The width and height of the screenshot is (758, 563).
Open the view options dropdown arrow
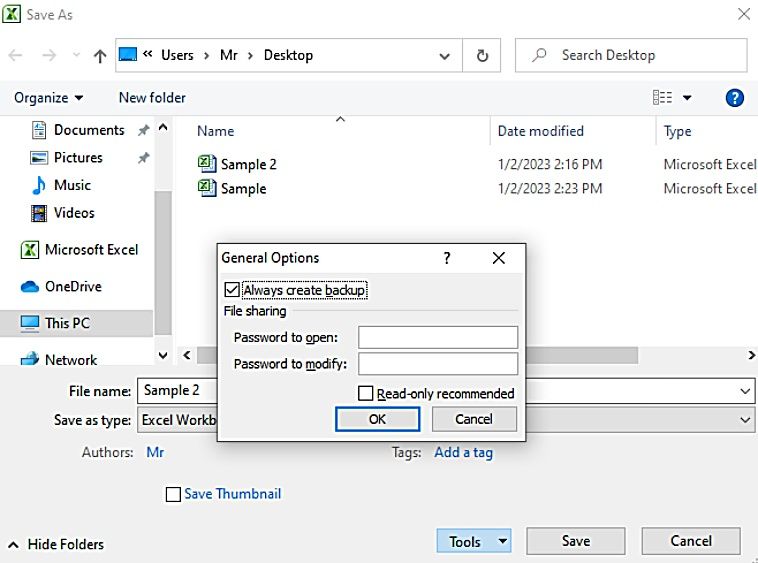coord(687,98)
